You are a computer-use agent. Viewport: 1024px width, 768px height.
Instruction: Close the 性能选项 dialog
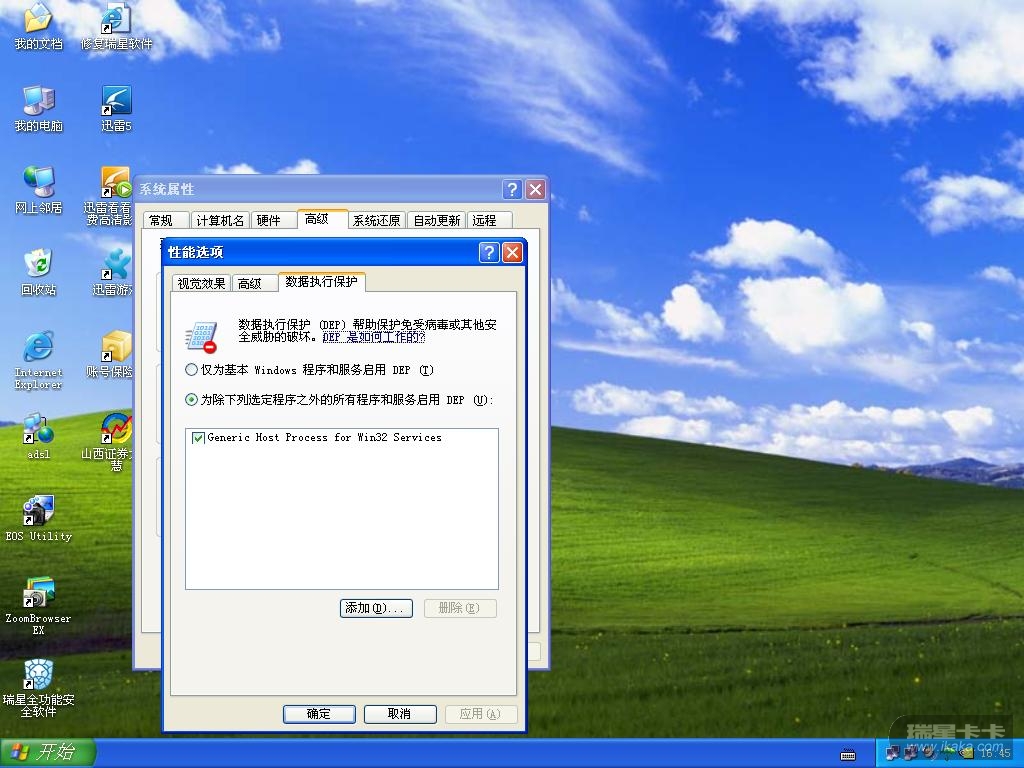[x=513, y=252]
